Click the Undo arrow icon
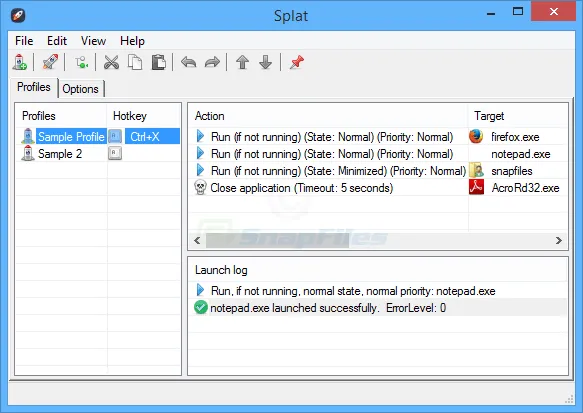The height and width of the screenshot is (413, 583). click(189, 62)
